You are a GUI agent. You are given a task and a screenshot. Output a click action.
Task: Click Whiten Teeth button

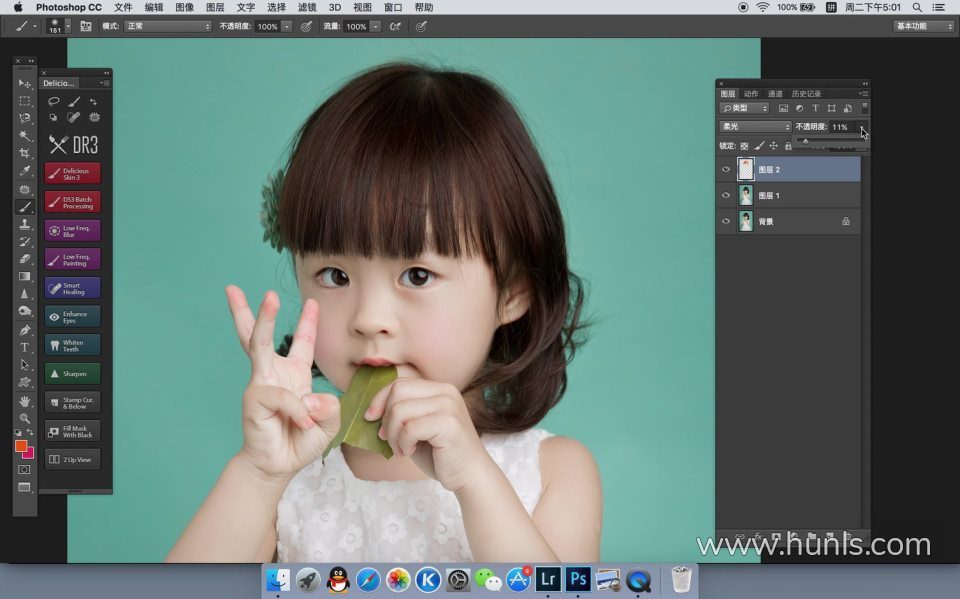[73, 345]
